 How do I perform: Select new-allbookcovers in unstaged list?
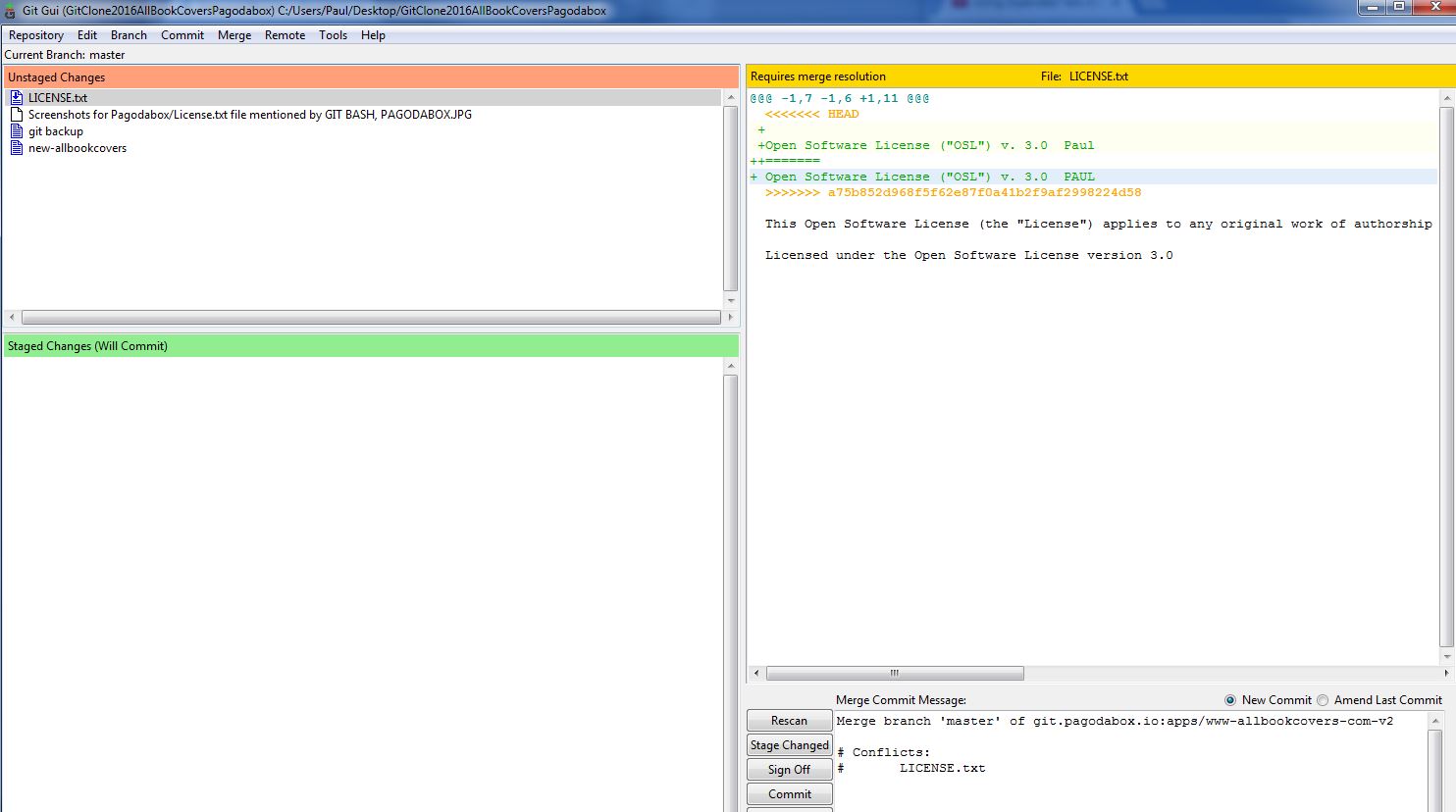(78, 148)
